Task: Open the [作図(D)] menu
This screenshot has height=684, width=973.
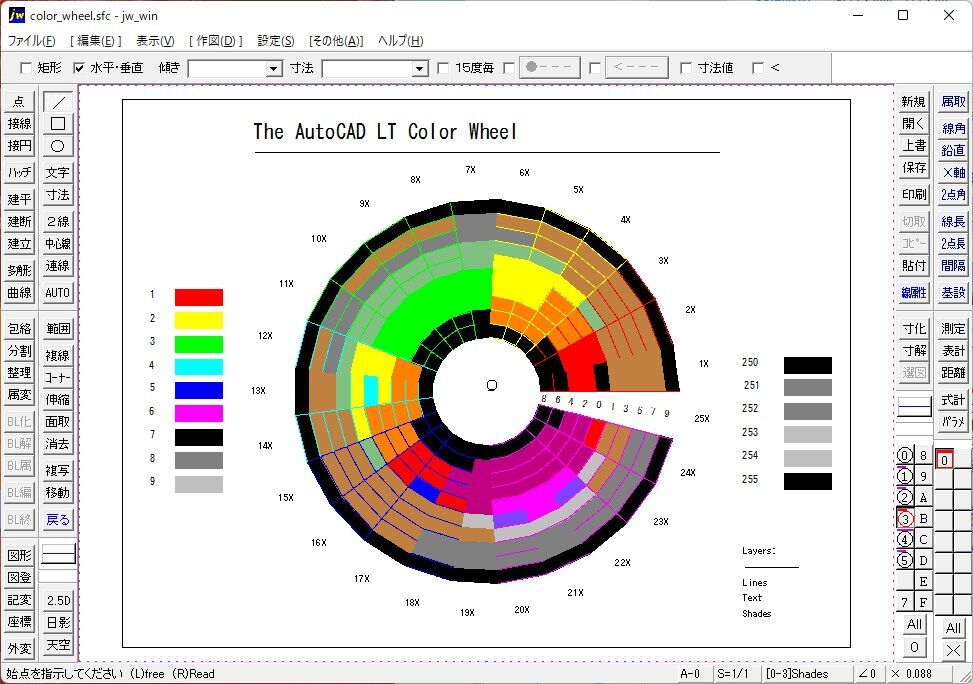Action: [x=215, y=41]
